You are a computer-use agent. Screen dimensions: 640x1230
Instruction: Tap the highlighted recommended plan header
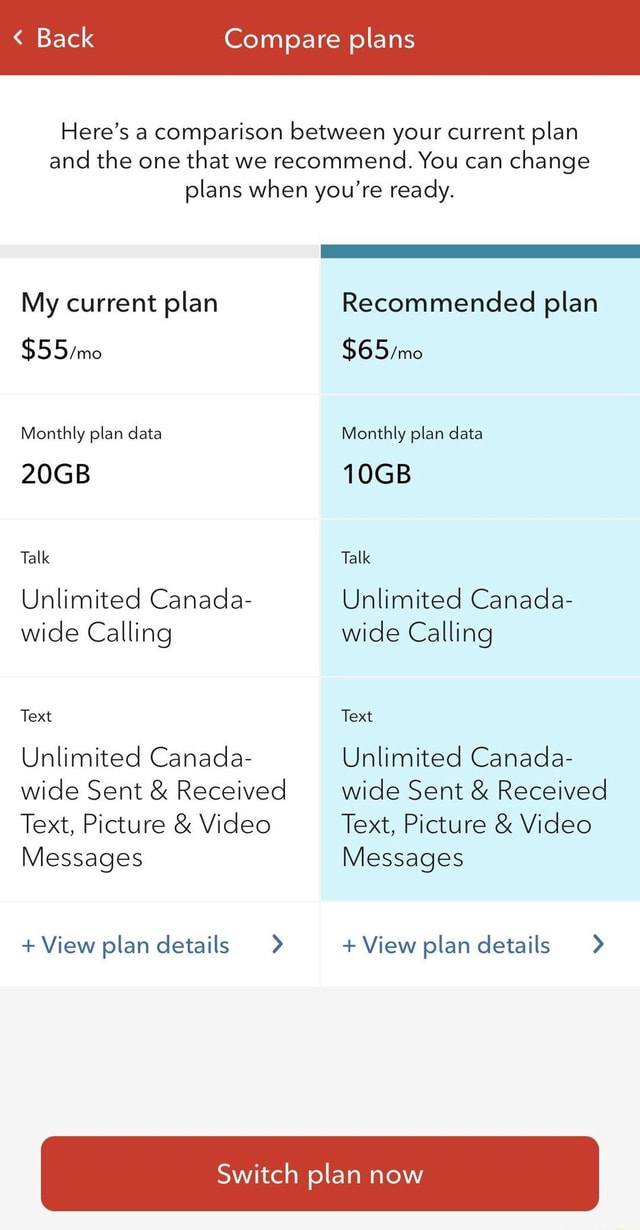tap(469, 303)
